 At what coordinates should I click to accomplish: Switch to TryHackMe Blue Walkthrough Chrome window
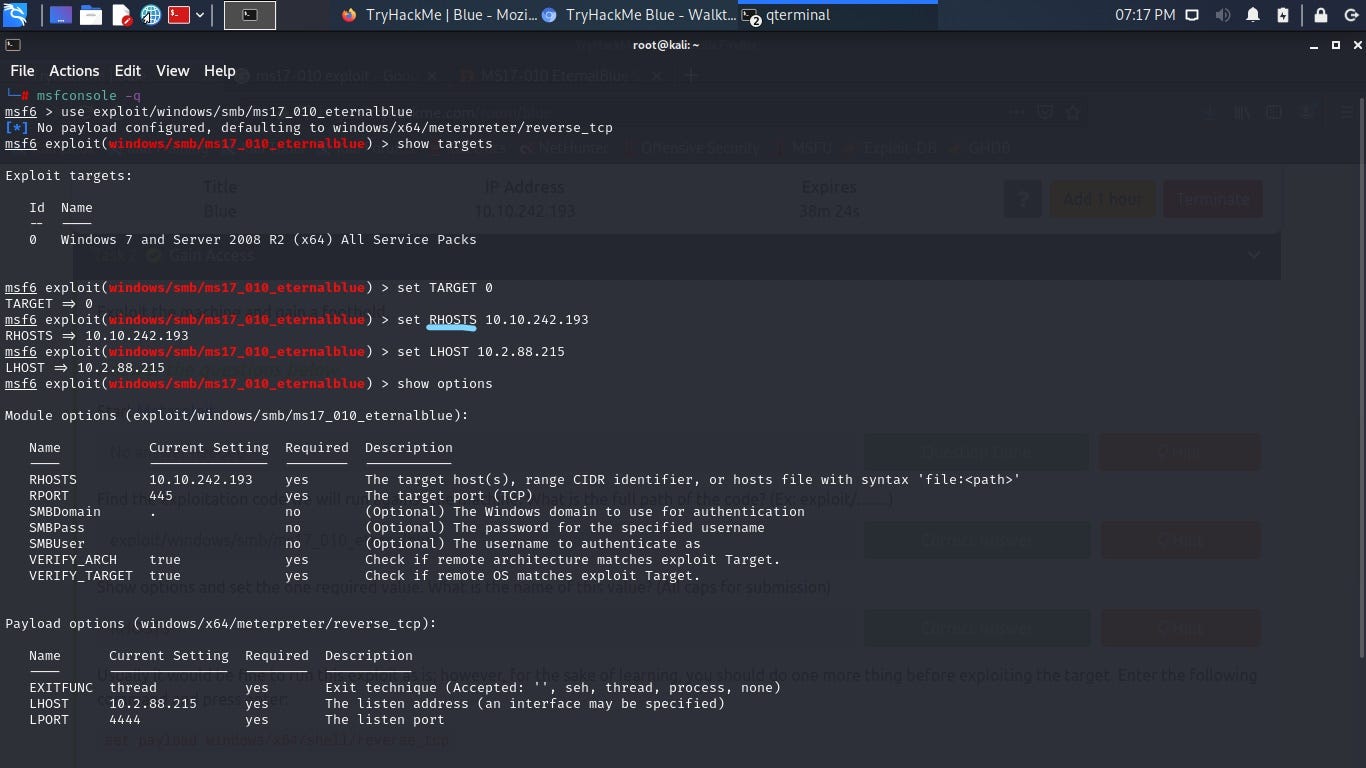coord(638,15)
